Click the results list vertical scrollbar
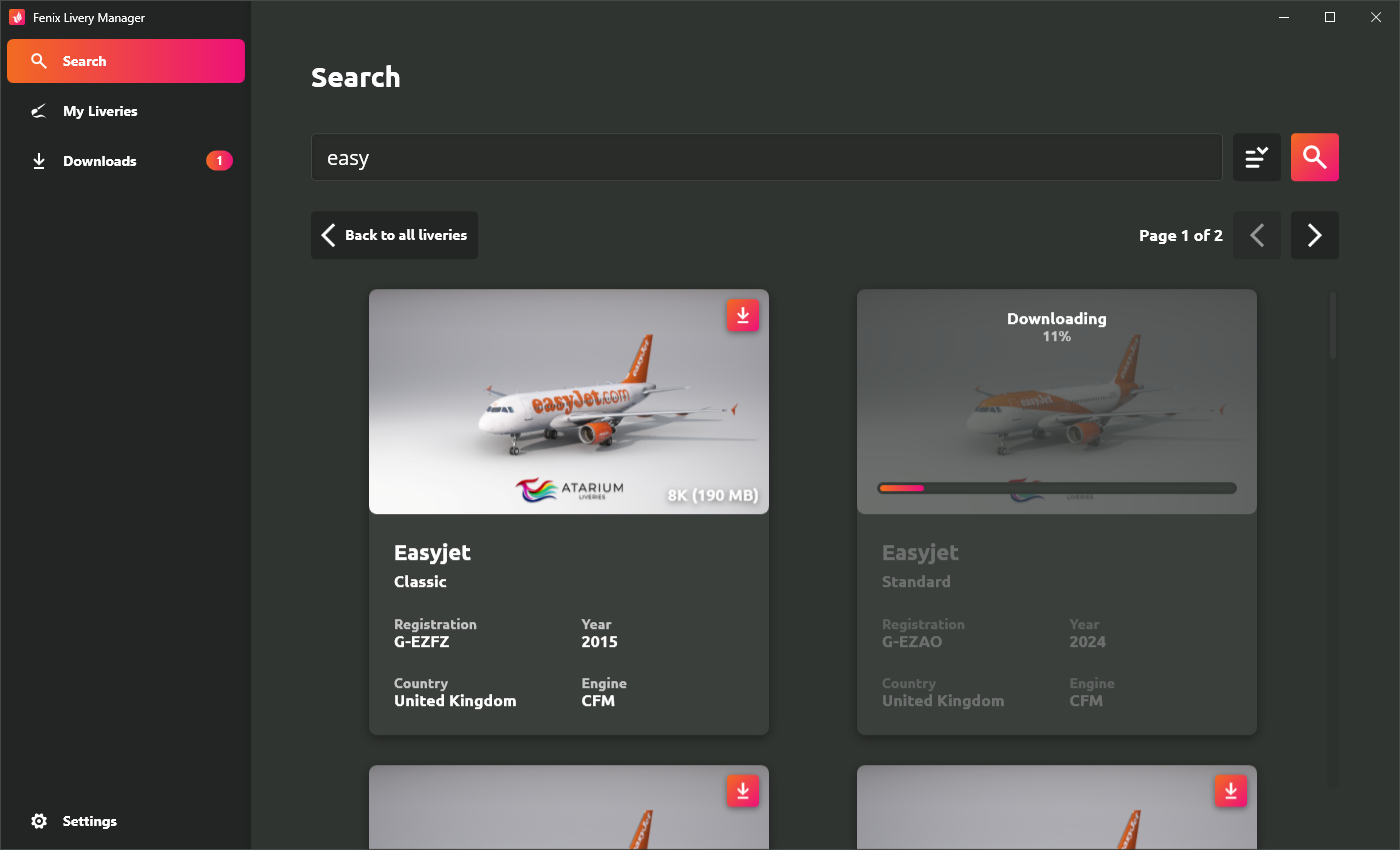Viewport: 1400px width, 850px height. pos(1332,326)
